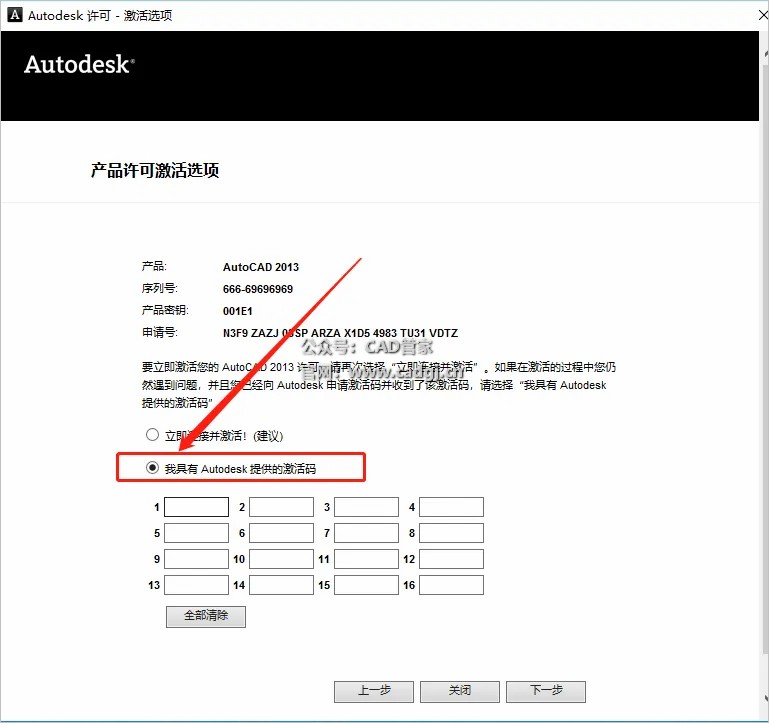This screenshot has height=723, width=769.
Task: Click the '全部清除' clear all button
Action: coord(205,616)
